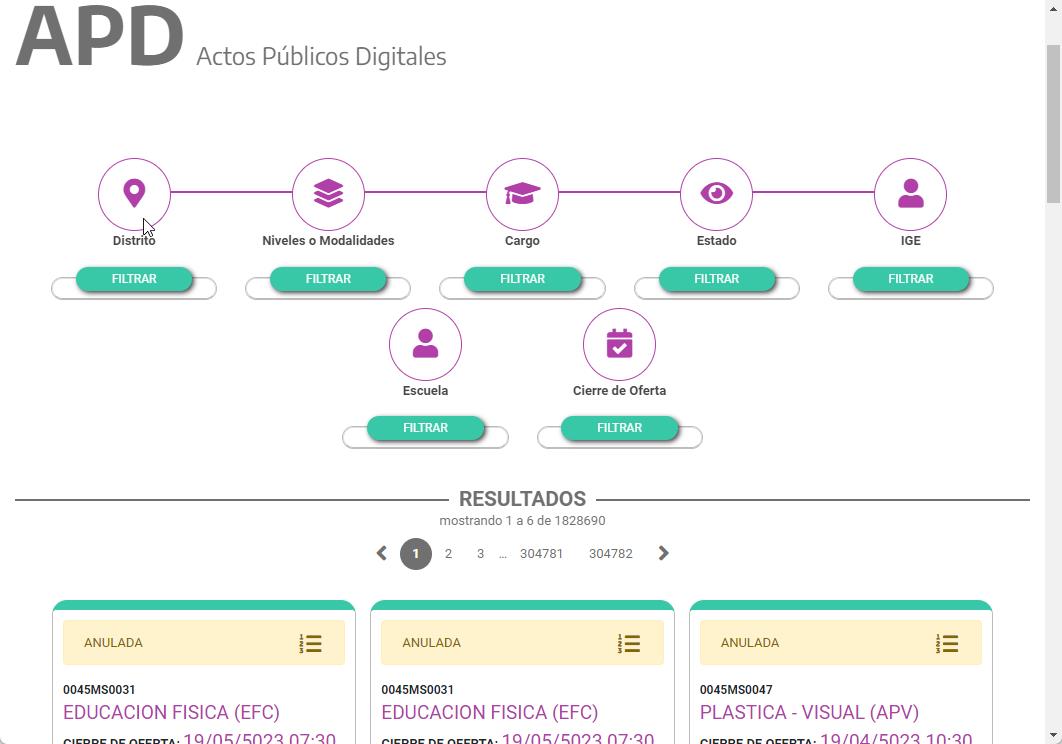Viewport: 1062px width, 744px height.
Task: Go to previous results page arrow
Action: tap(381, 554)
